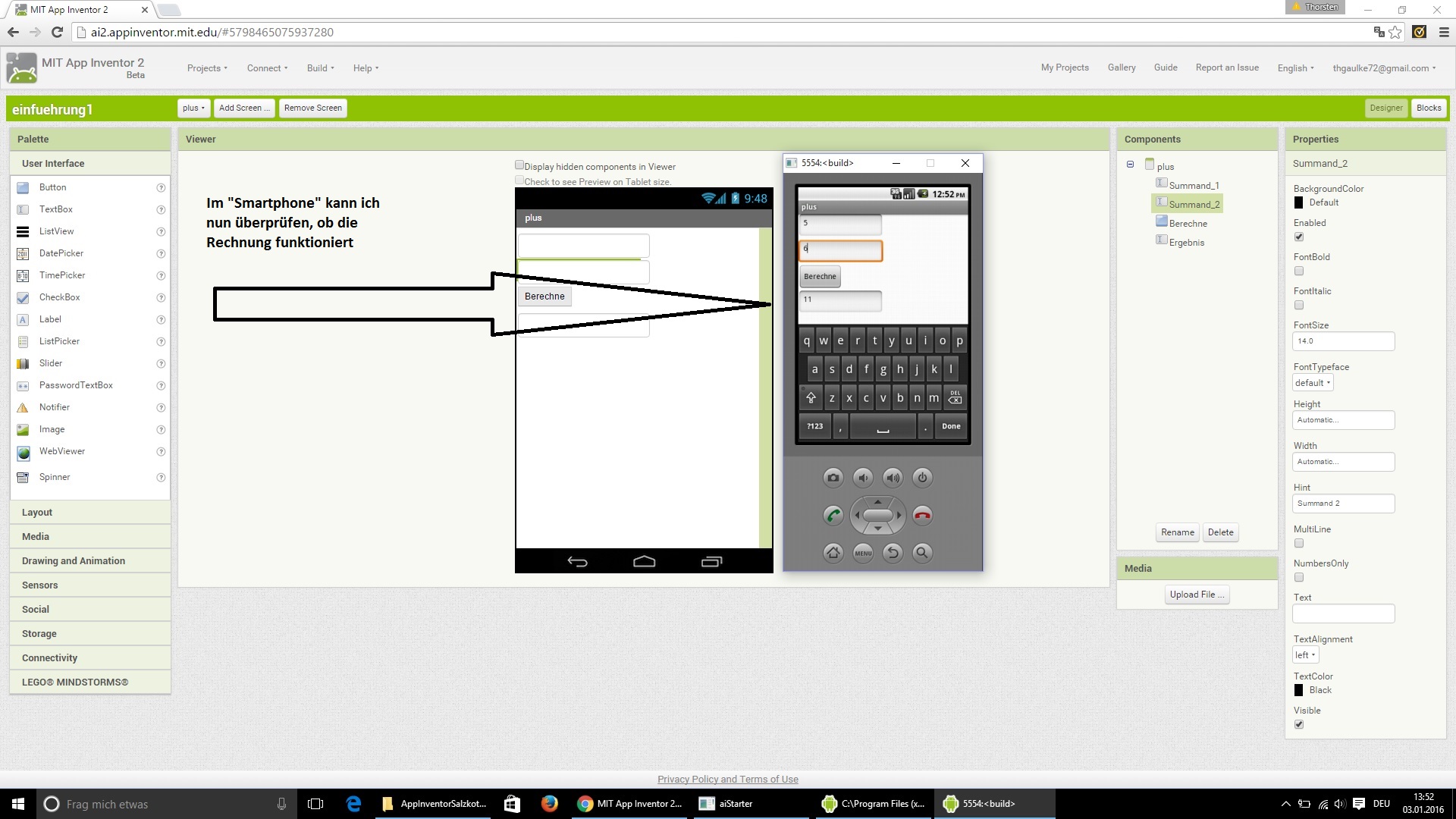This screenshot has height=819, width=1456.
Task: Select the ListPicker palette icon
Action: tap(23, 341)
